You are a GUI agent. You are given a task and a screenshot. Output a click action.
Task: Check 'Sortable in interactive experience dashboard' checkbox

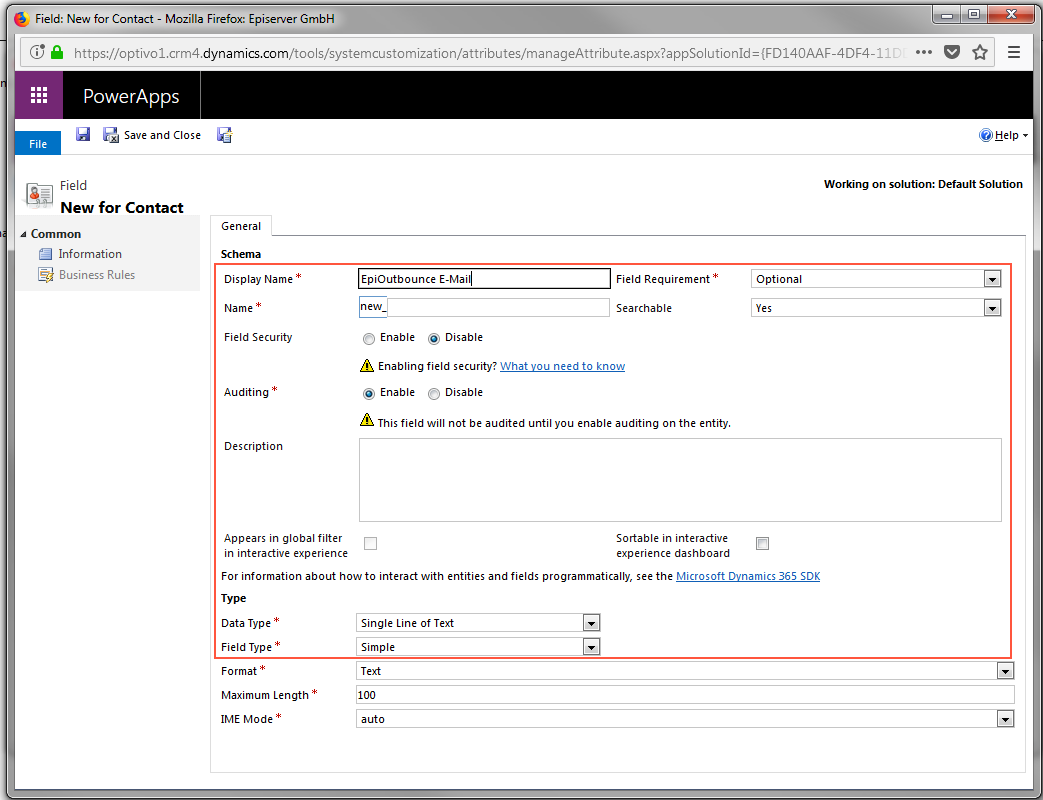coord(762,543)
